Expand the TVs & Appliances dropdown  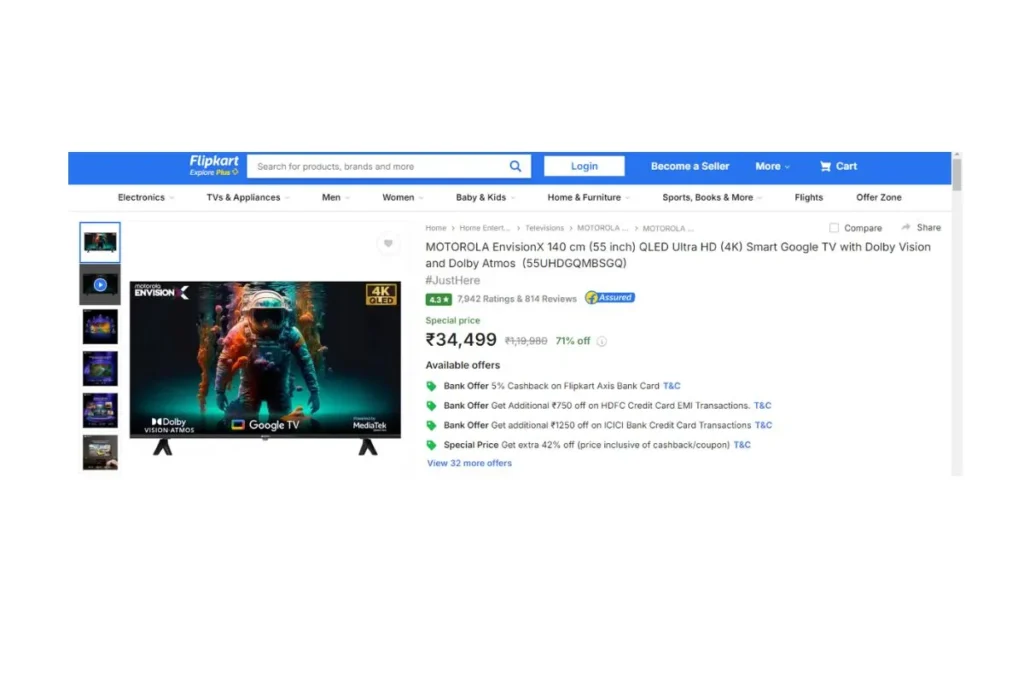point(248,197)
